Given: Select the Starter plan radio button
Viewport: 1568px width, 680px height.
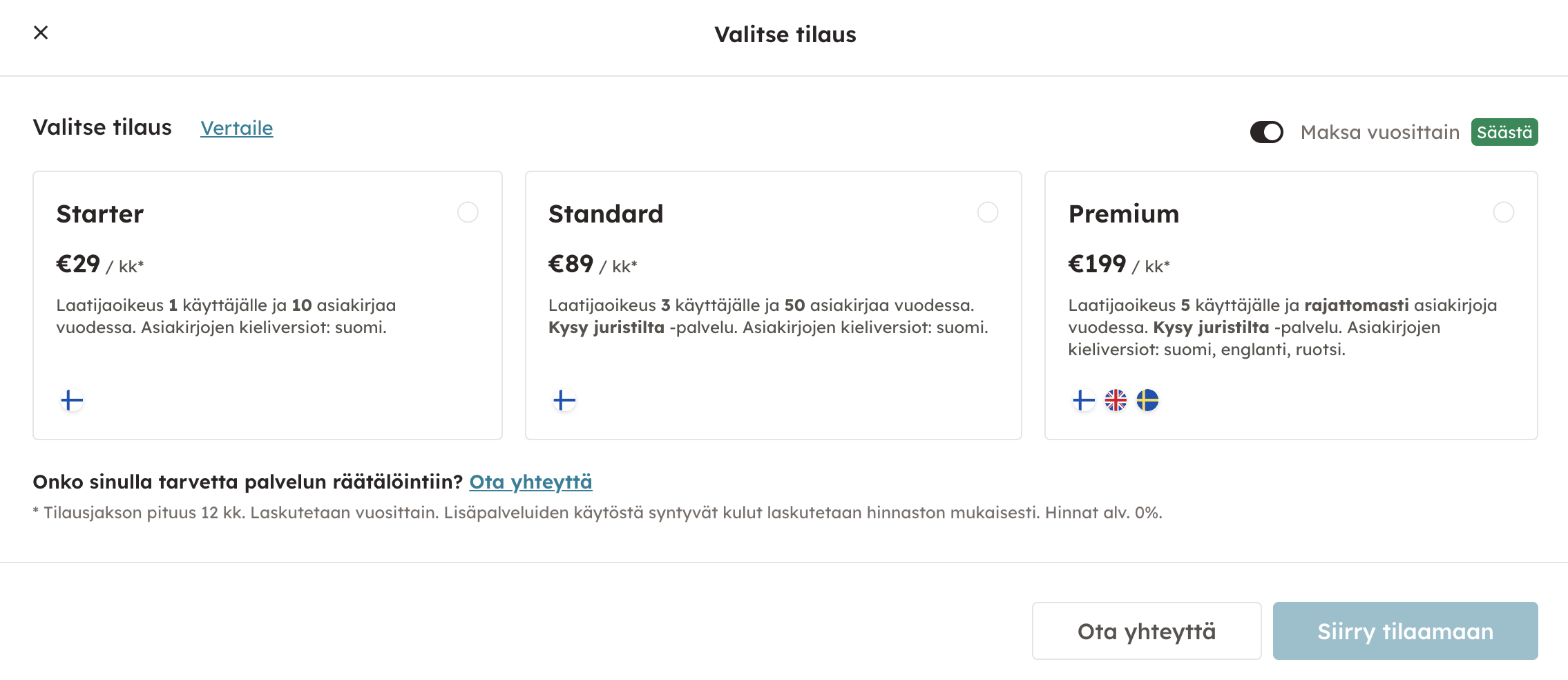Looking at the screenshot, I should (468, 212).
